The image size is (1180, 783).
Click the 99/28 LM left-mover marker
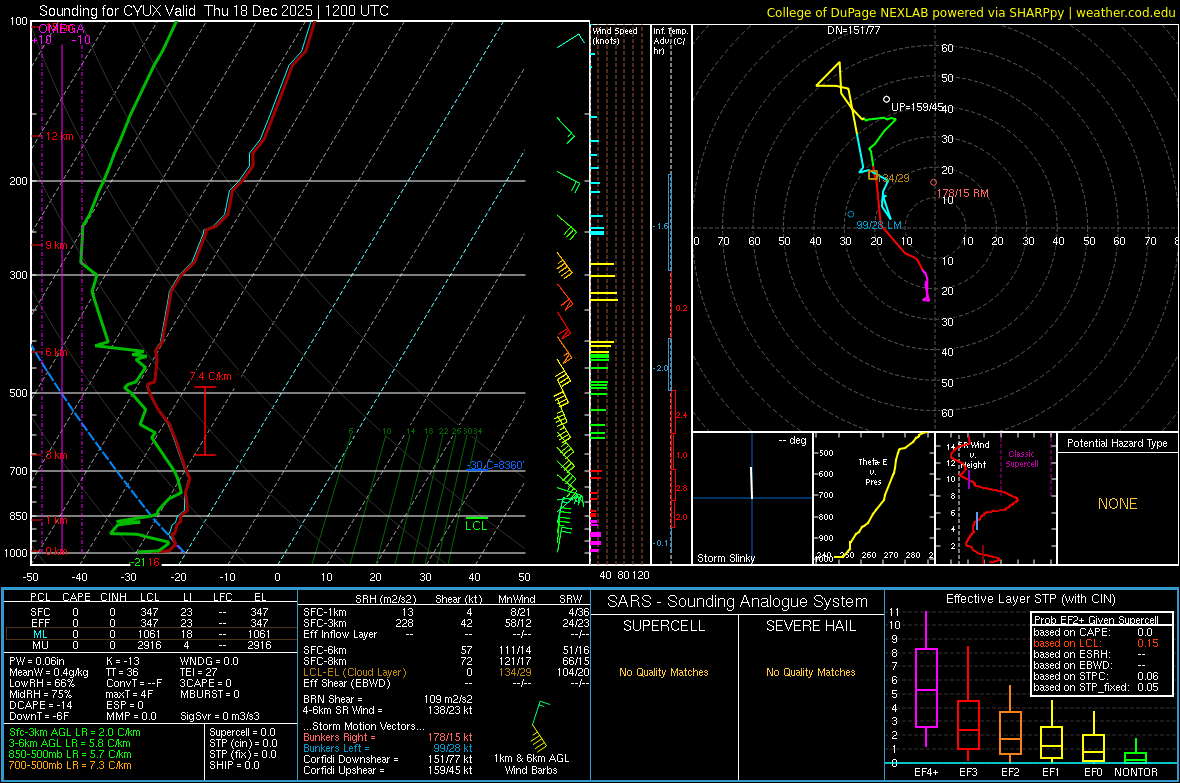pyautogui.click(x=850, y=214)
